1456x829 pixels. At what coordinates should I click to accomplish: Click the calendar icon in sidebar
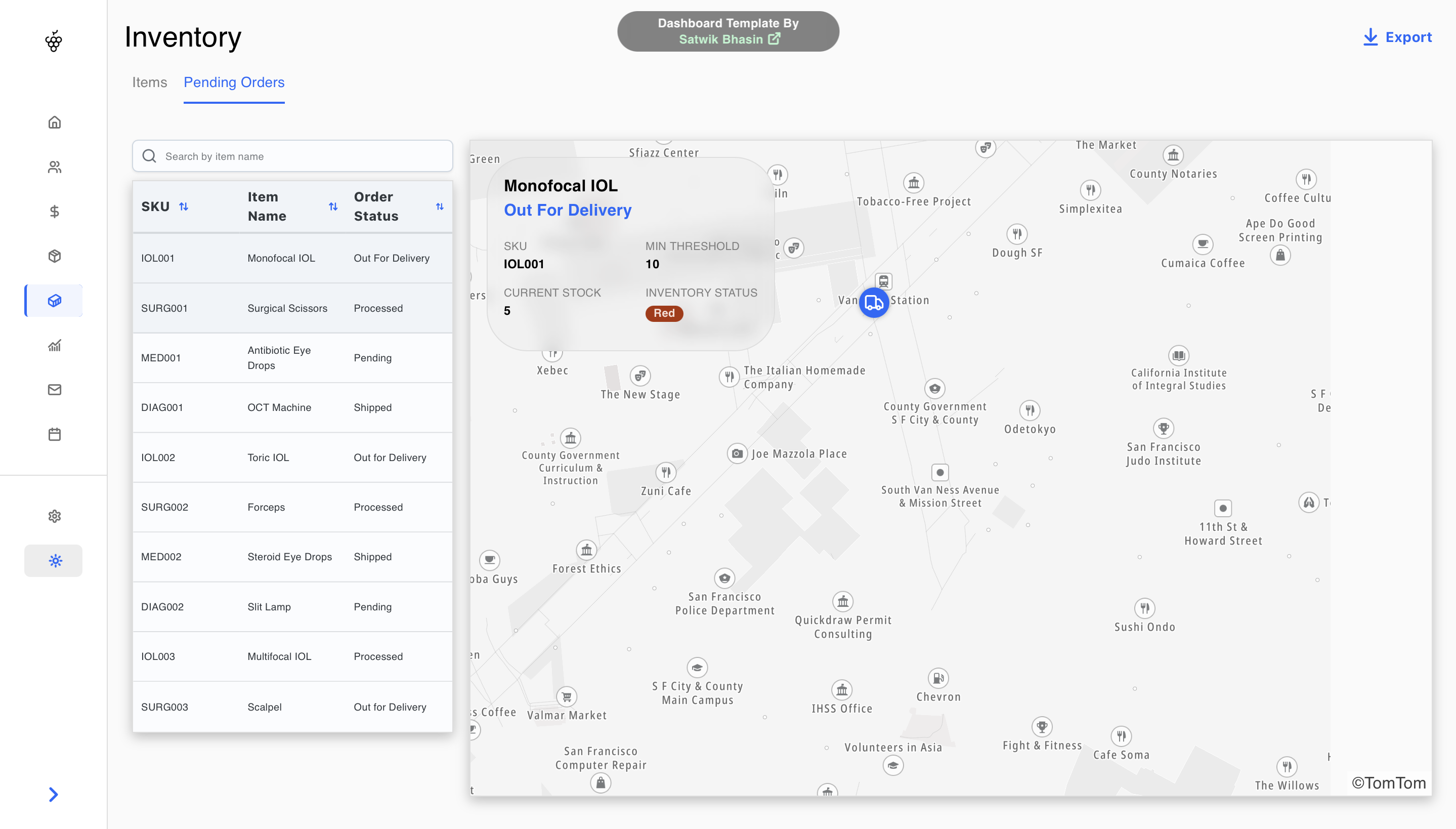tap(54, 434)
